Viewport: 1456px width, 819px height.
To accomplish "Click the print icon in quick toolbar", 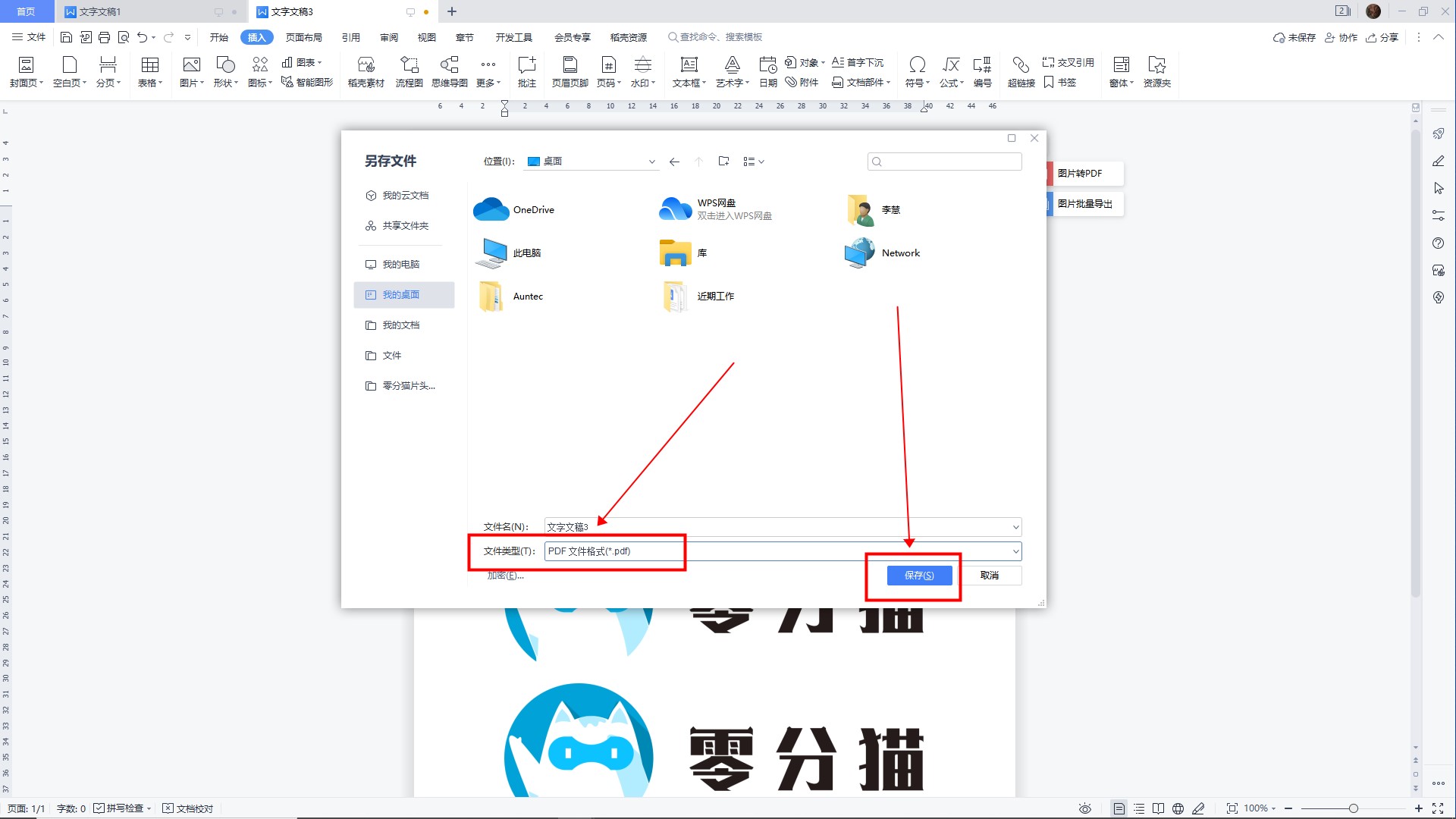I will point(105,37).
